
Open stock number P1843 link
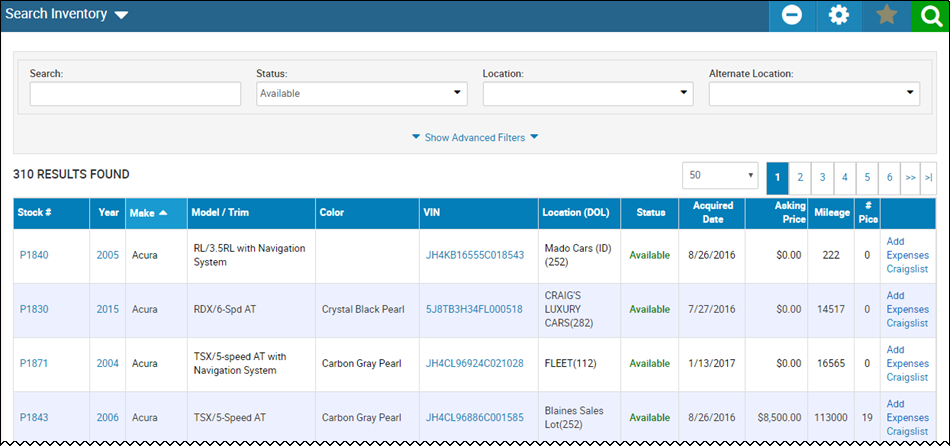pos(34,417)
